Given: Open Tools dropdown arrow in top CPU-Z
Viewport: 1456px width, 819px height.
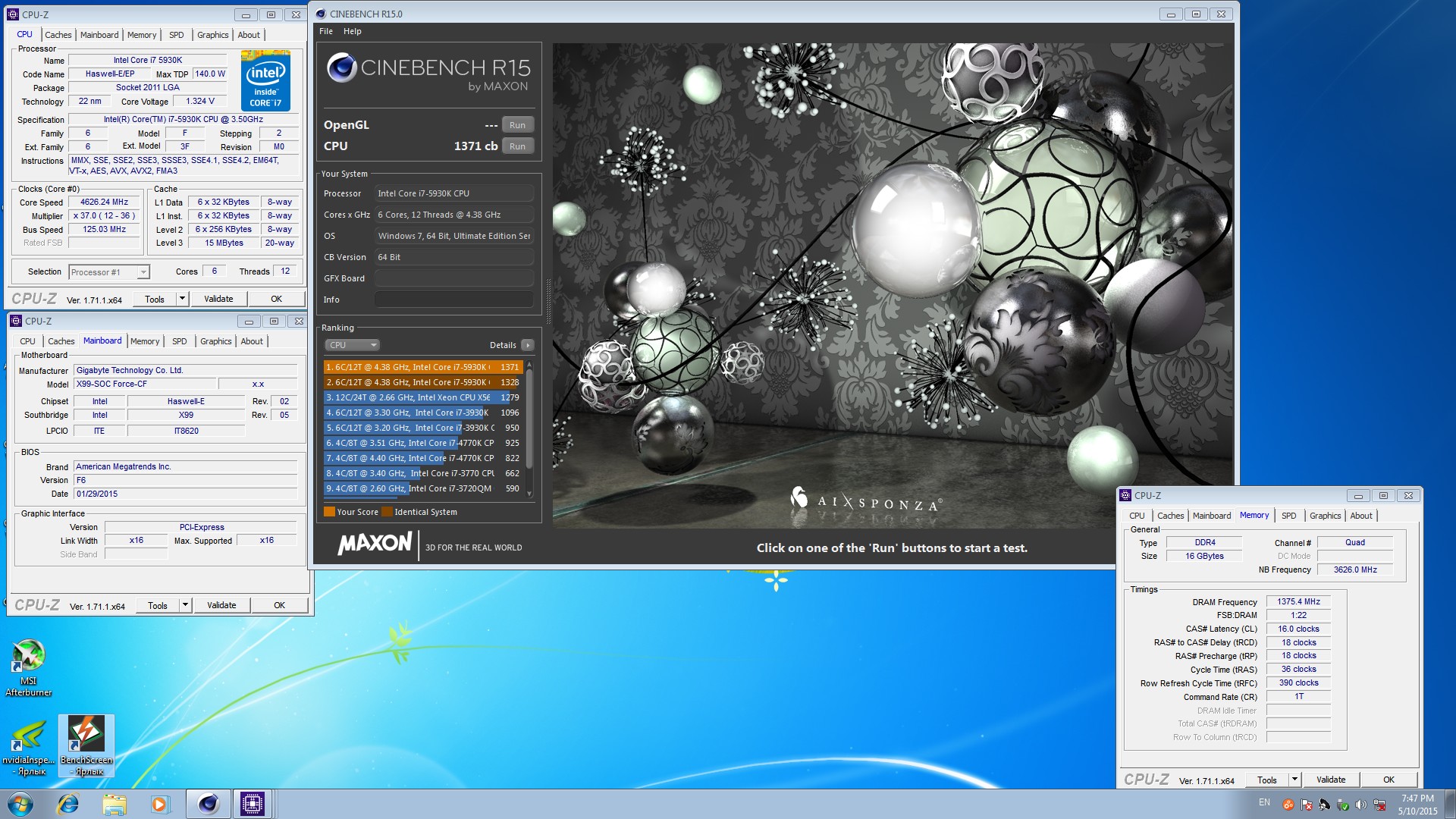Looking at the screenshot, I should coord(182,299).
